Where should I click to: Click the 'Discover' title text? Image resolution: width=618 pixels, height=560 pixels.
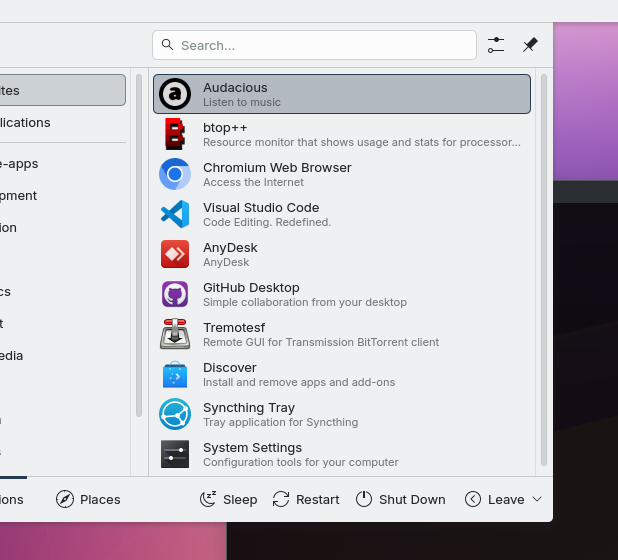(x=229, y=368)
